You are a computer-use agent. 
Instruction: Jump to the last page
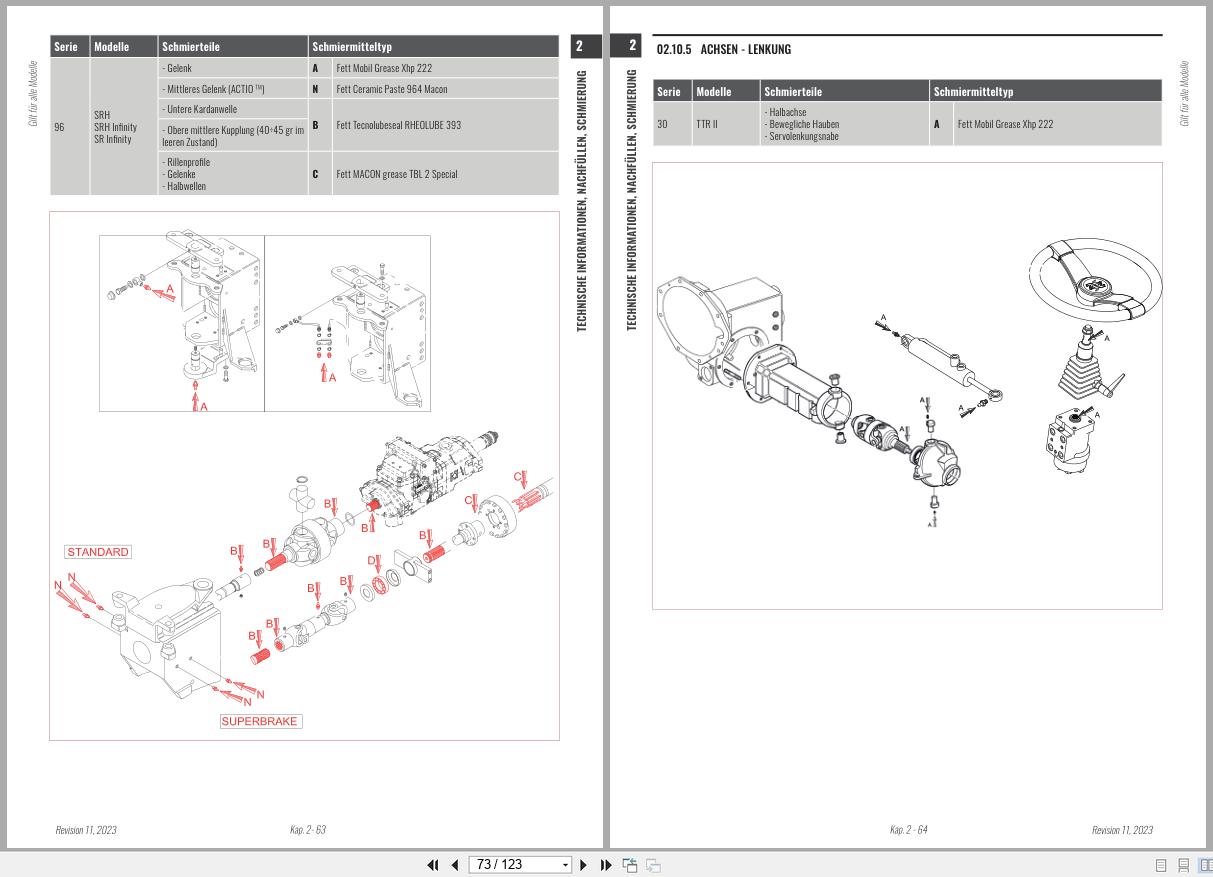point(606,865)
